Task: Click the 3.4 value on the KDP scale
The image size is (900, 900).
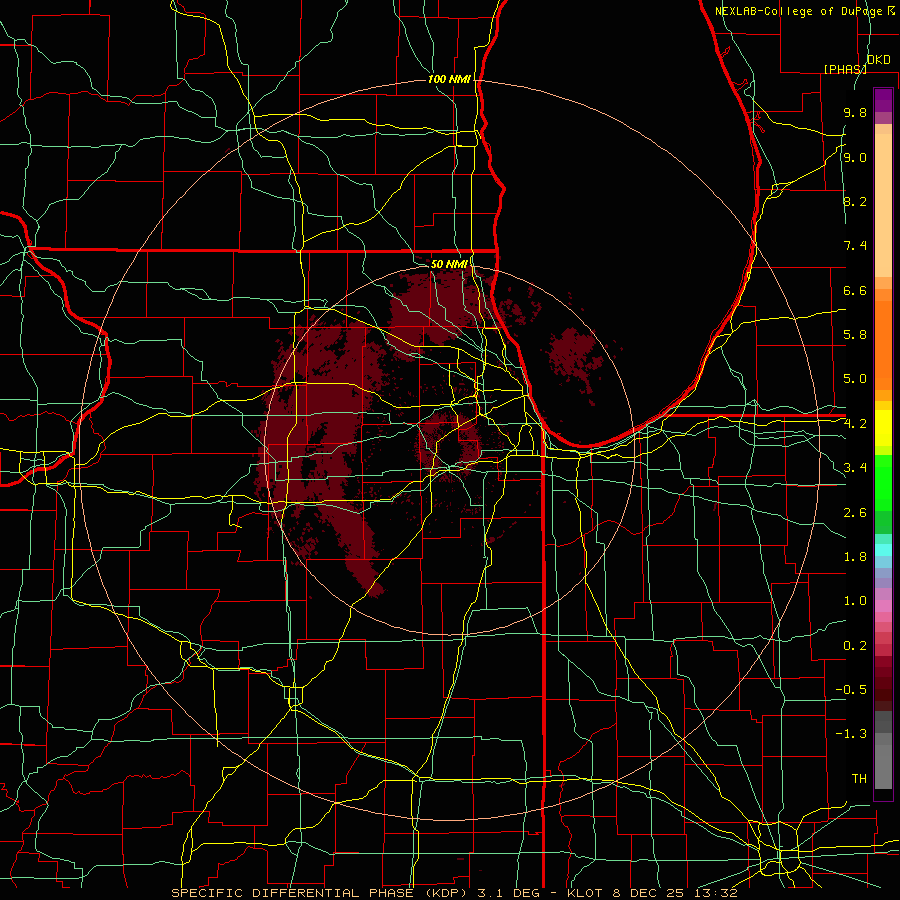Action: 855,468
